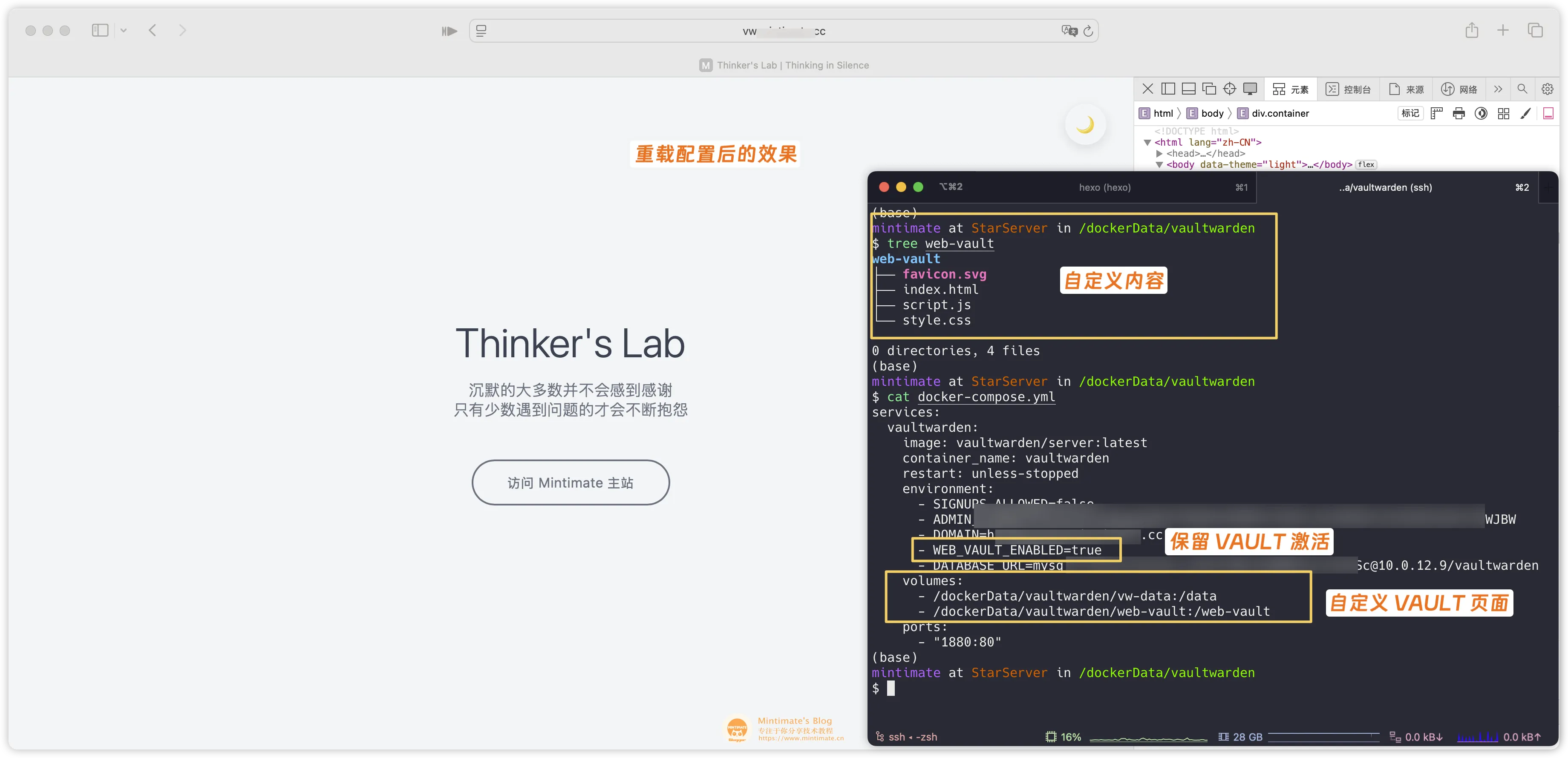Click the network activity graph in status bar
Viewport: 1568px width, 758px height.
[x=1477, y=737]
